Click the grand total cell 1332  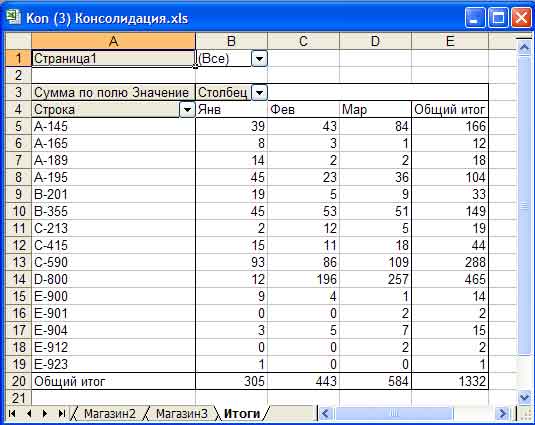[x=450, y=381]
